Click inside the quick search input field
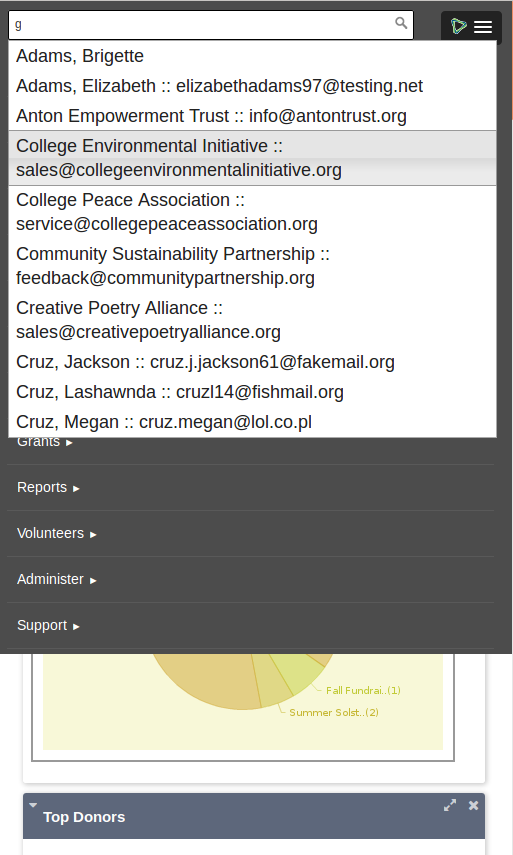The height and width of the screenshot is (855, 513). [x=202, y=25]
